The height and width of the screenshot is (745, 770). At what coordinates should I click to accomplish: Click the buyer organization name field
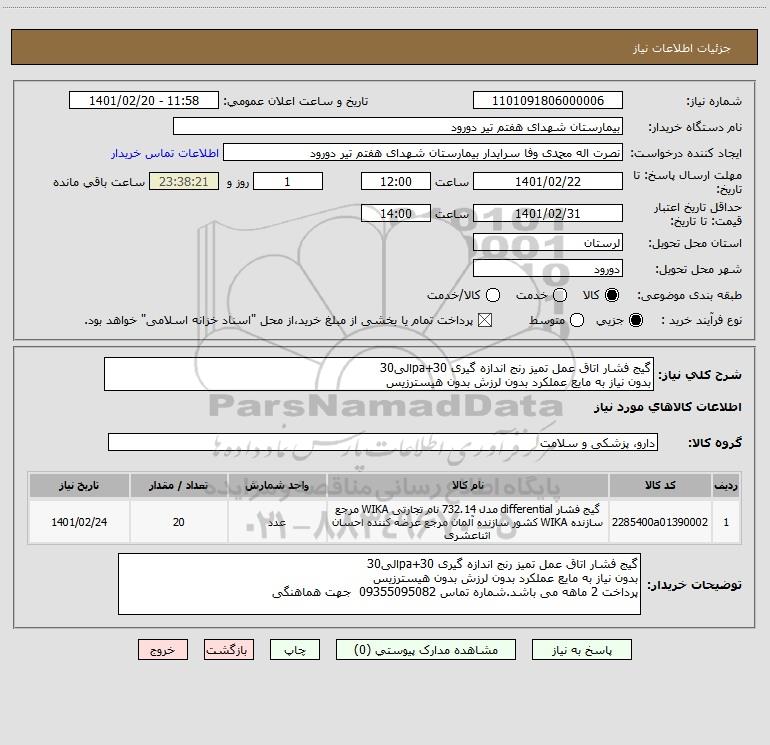398,126
